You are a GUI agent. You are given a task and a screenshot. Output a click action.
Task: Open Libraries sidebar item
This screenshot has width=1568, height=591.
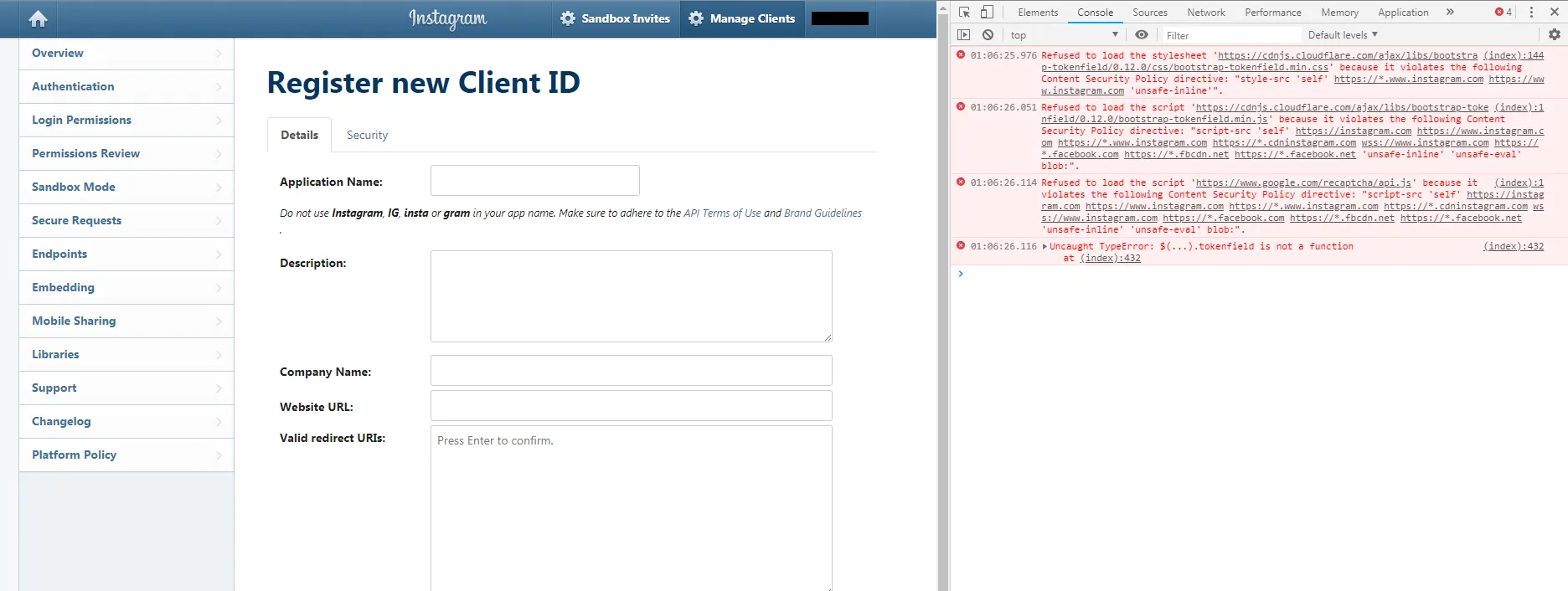click(126, 354)
